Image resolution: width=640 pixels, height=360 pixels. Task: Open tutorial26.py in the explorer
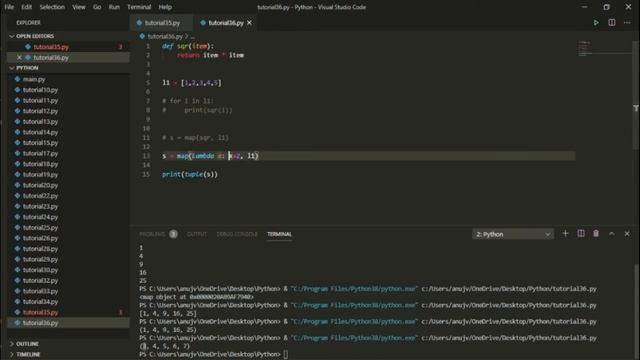pos(69,238)
